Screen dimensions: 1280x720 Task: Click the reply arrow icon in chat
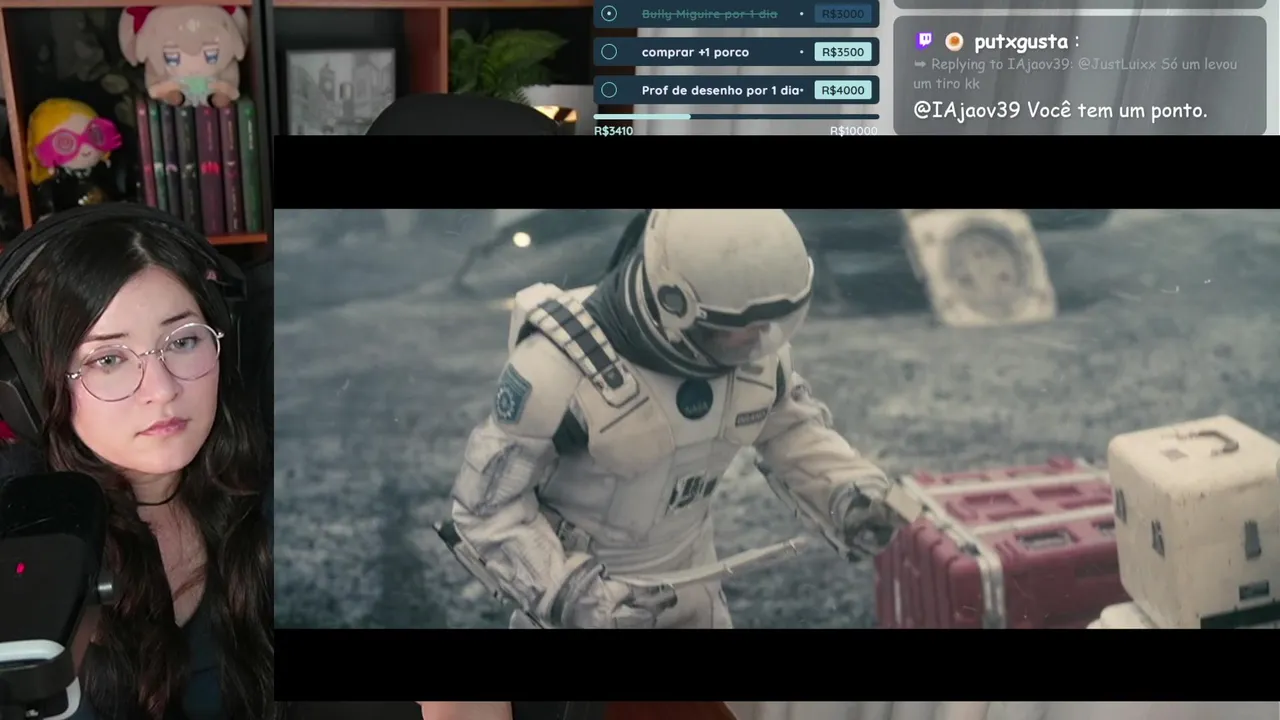click(x=920, y=64)
